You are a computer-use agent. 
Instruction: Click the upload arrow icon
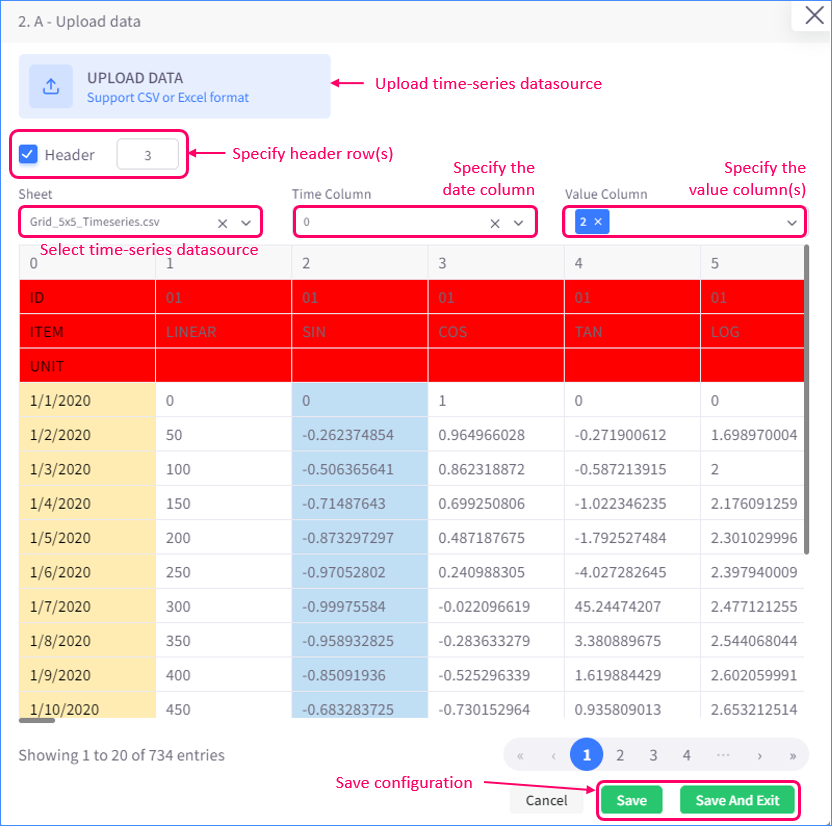tap(51, 86)
